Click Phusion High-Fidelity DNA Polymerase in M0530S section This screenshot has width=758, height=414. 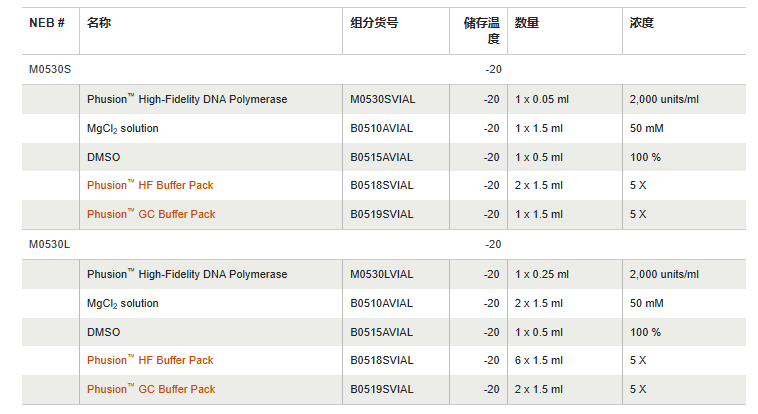click(187, 99)
